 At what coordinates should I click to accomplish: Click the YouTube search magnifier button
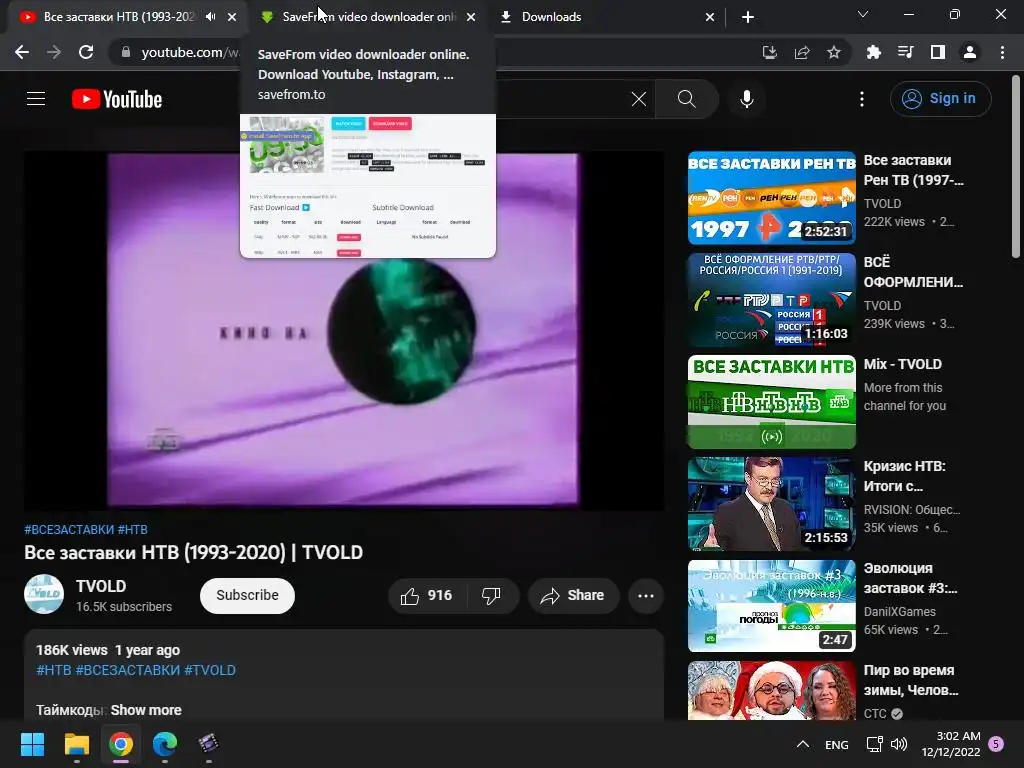pos(686,99)
